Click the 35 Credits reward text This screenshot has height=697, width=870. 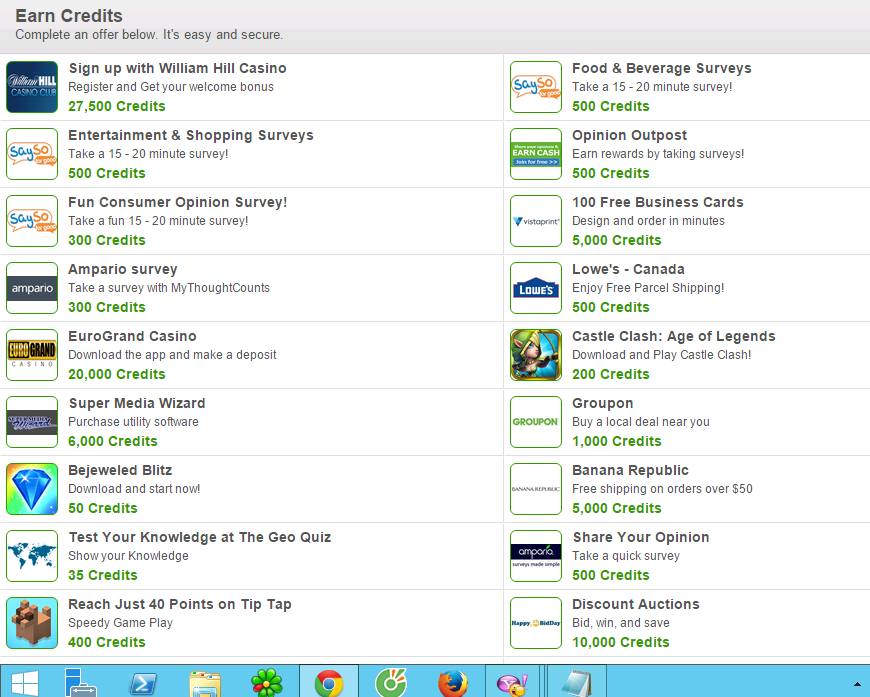tap(103, 575)
